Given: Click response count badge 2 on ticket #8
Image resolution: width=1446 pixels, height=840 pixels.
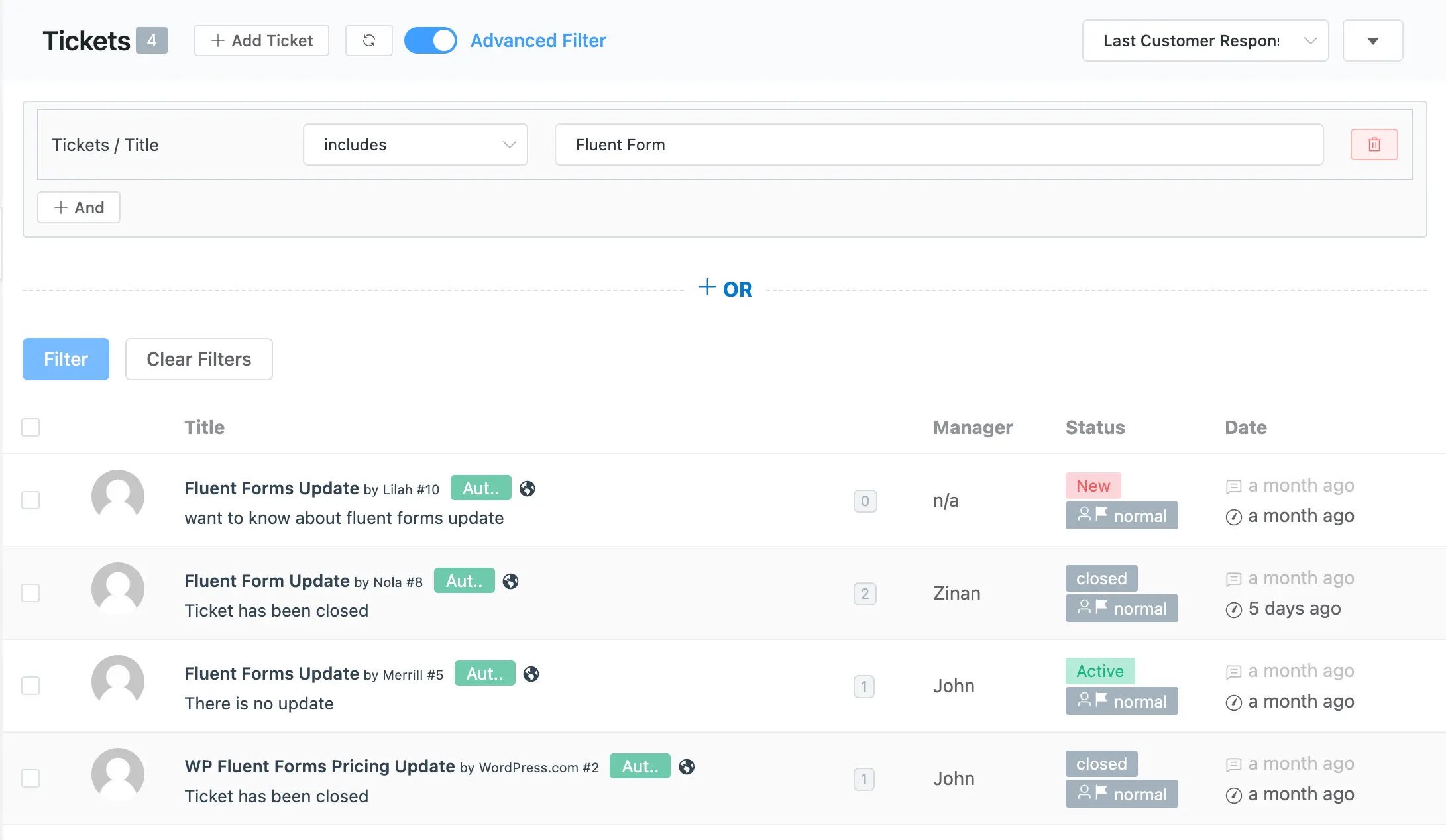Looking at the screenshot, I should pyautogui.click(x=865, y=594).
